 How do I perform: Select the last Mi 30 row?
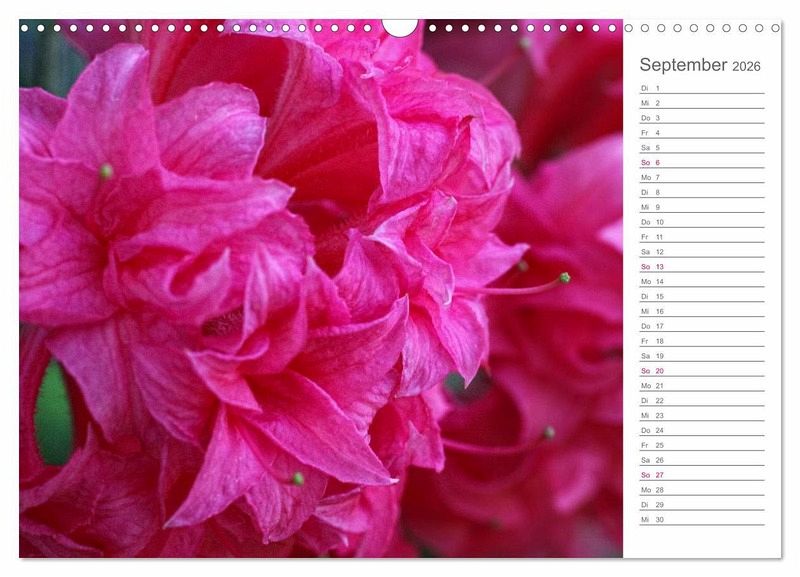(701, 520)
